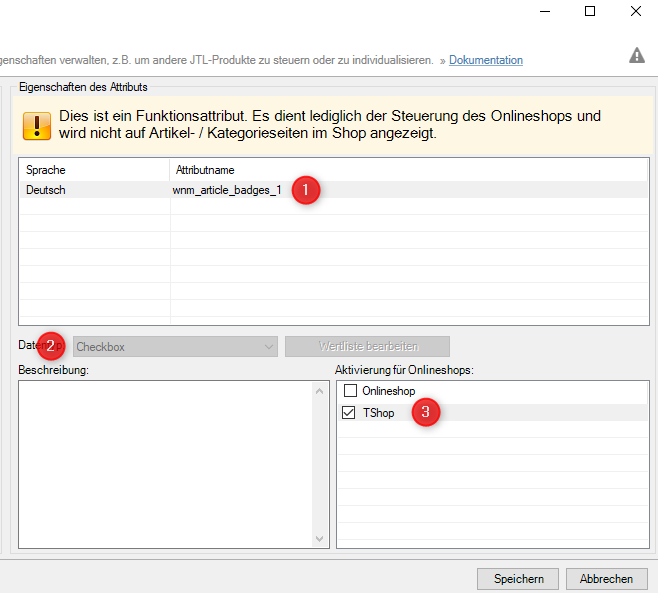This screenshot has width=658, height=593.
Task: Click into the Beschreibung text field
Action: click(166, 464)
